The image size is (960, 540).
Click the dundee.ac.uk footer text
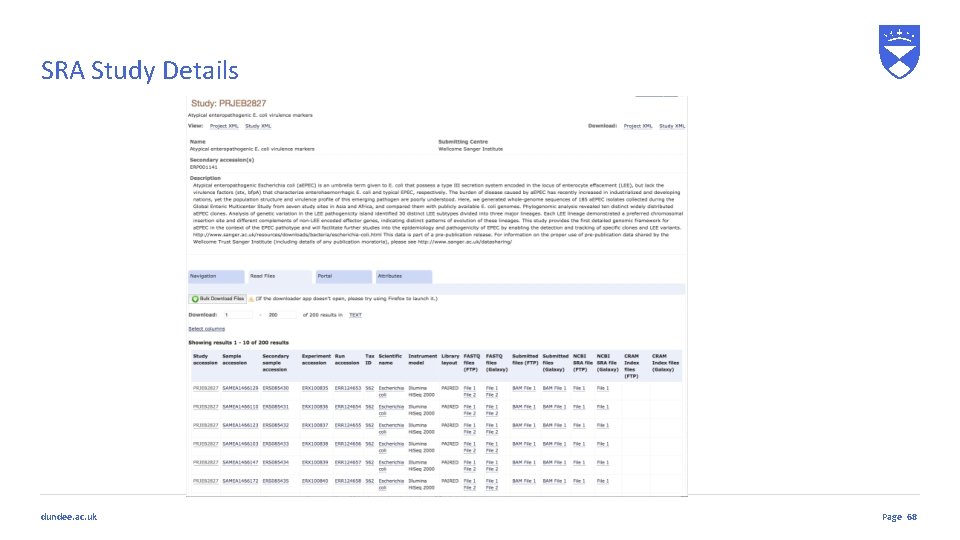[x=69, y=517]
